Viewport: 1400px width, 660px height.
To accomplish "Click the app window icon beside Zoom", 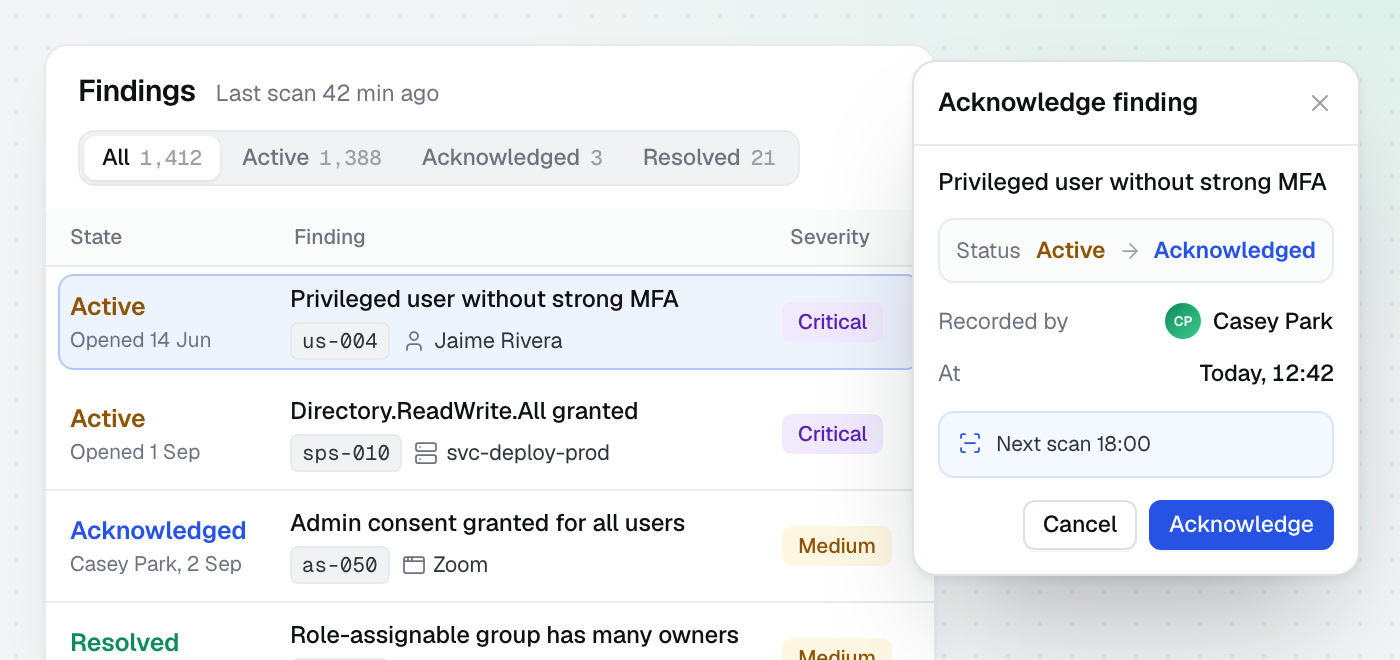I will [414, 565].
